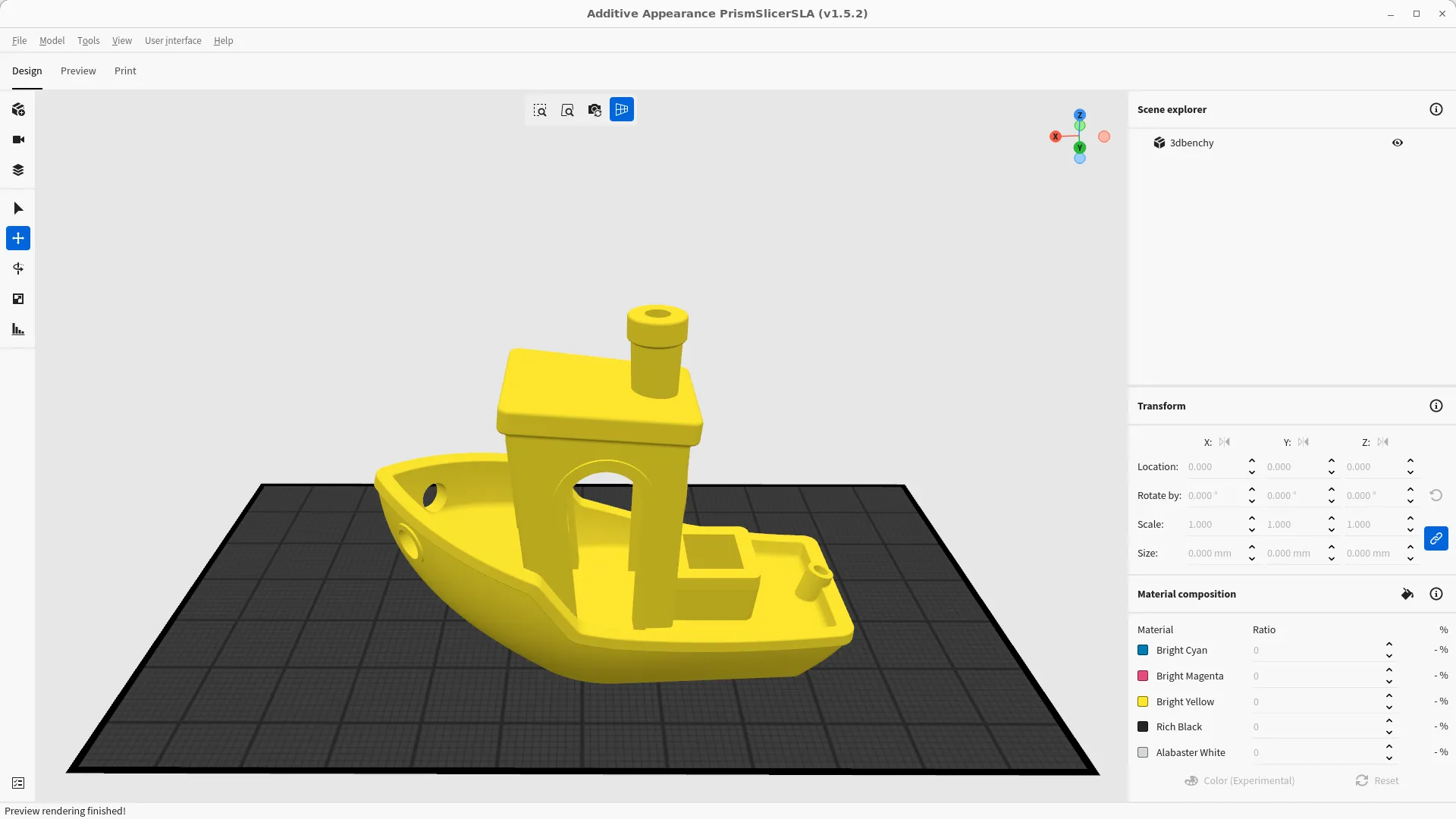Open the Model menu
Image resolution: width=1456 pixels, height=819 pixels.
51,40
